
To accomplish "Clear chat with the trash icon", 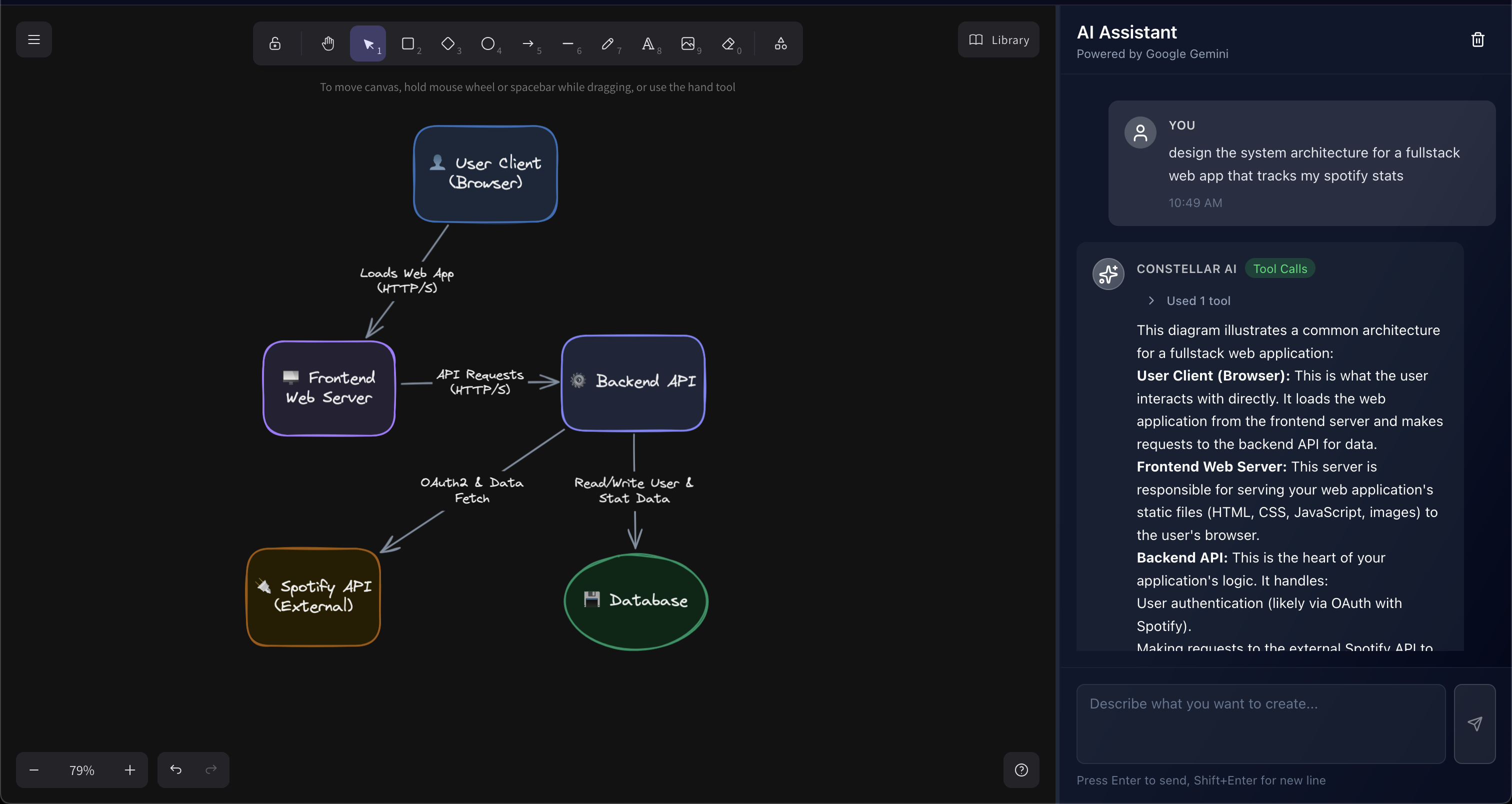I will 1477,39.
